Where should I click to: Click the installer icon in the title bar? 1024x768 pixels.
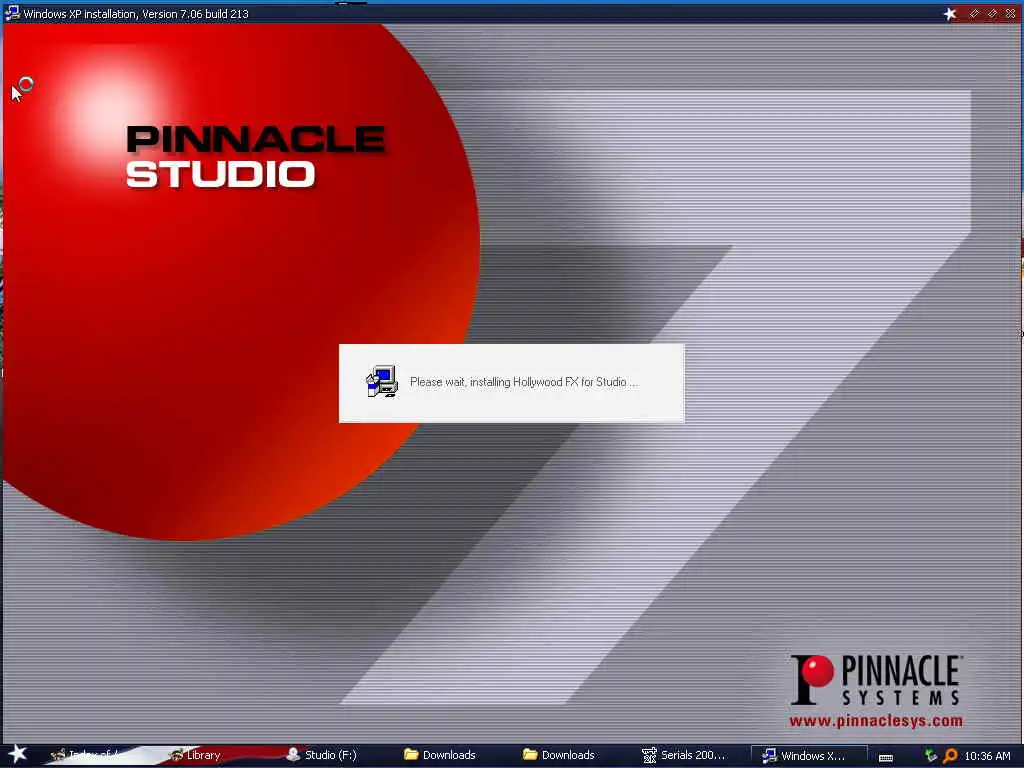[11, 13]
